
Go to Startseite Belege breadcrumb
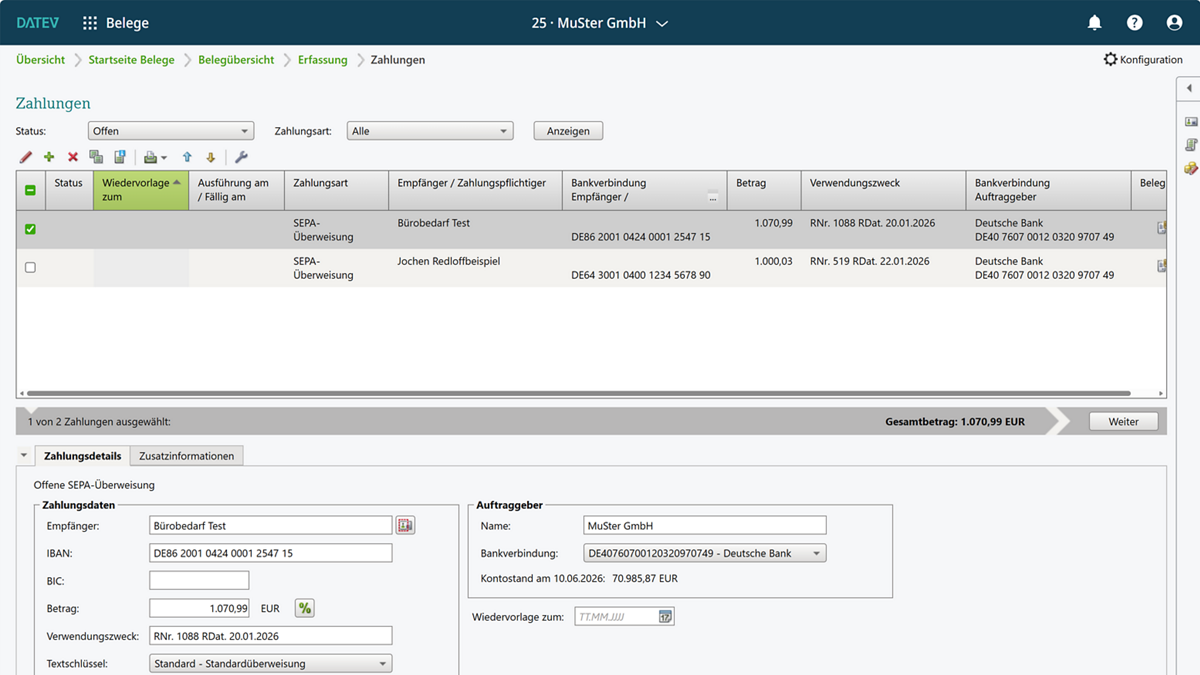(x=131, y=60)
